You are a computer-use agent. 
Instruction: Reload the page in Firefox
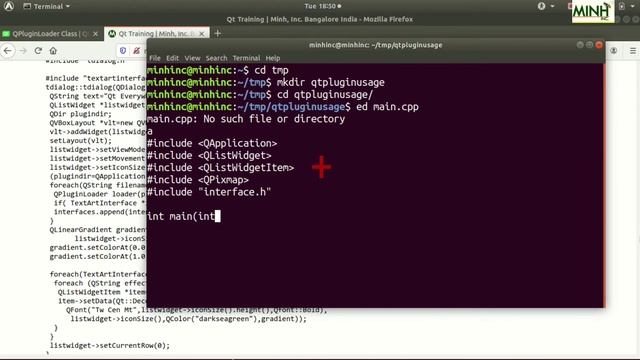38,51
